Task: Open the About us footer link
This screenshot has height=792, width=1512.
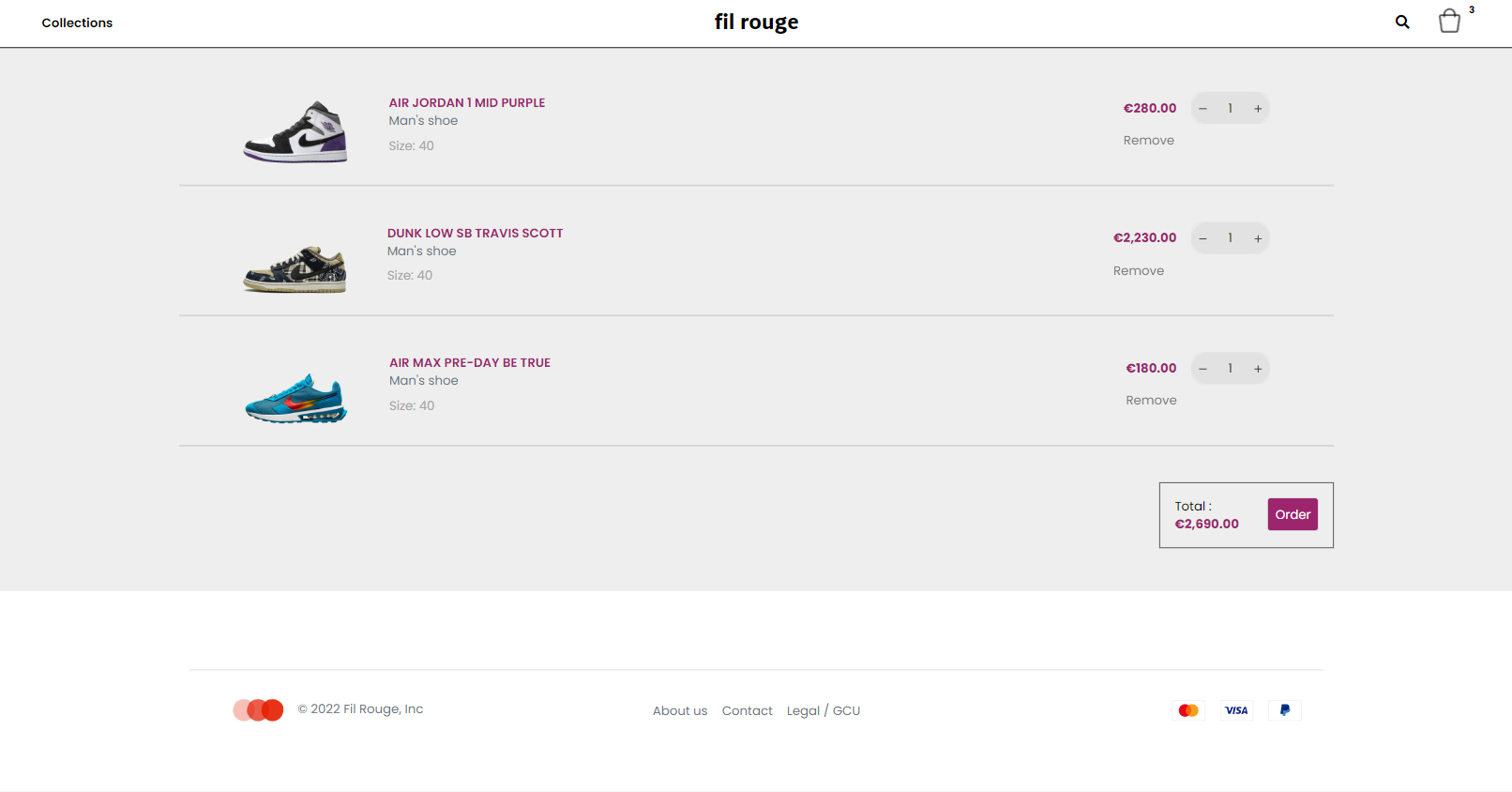Action: (680, 711)
